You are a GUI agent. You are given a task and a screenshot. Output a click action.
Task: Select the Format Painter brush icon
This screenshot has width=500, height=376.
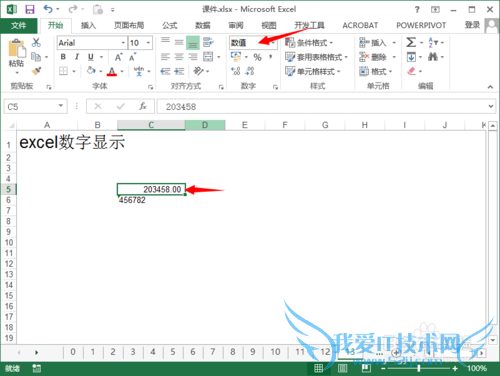click(36, 71)
